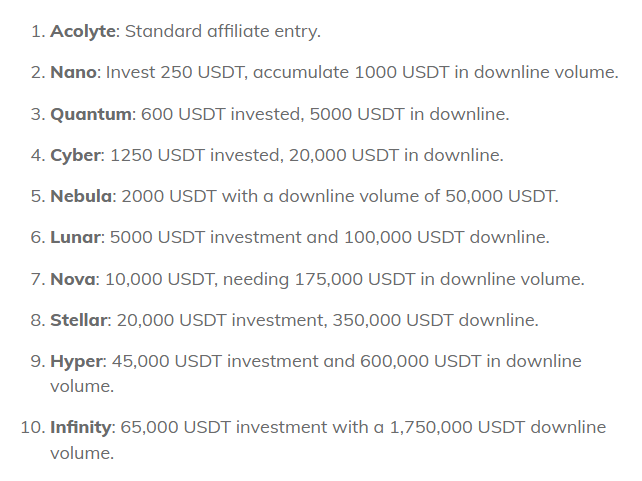
Task: Select the bold Nano rank label
Action: [x=73, y=72]
